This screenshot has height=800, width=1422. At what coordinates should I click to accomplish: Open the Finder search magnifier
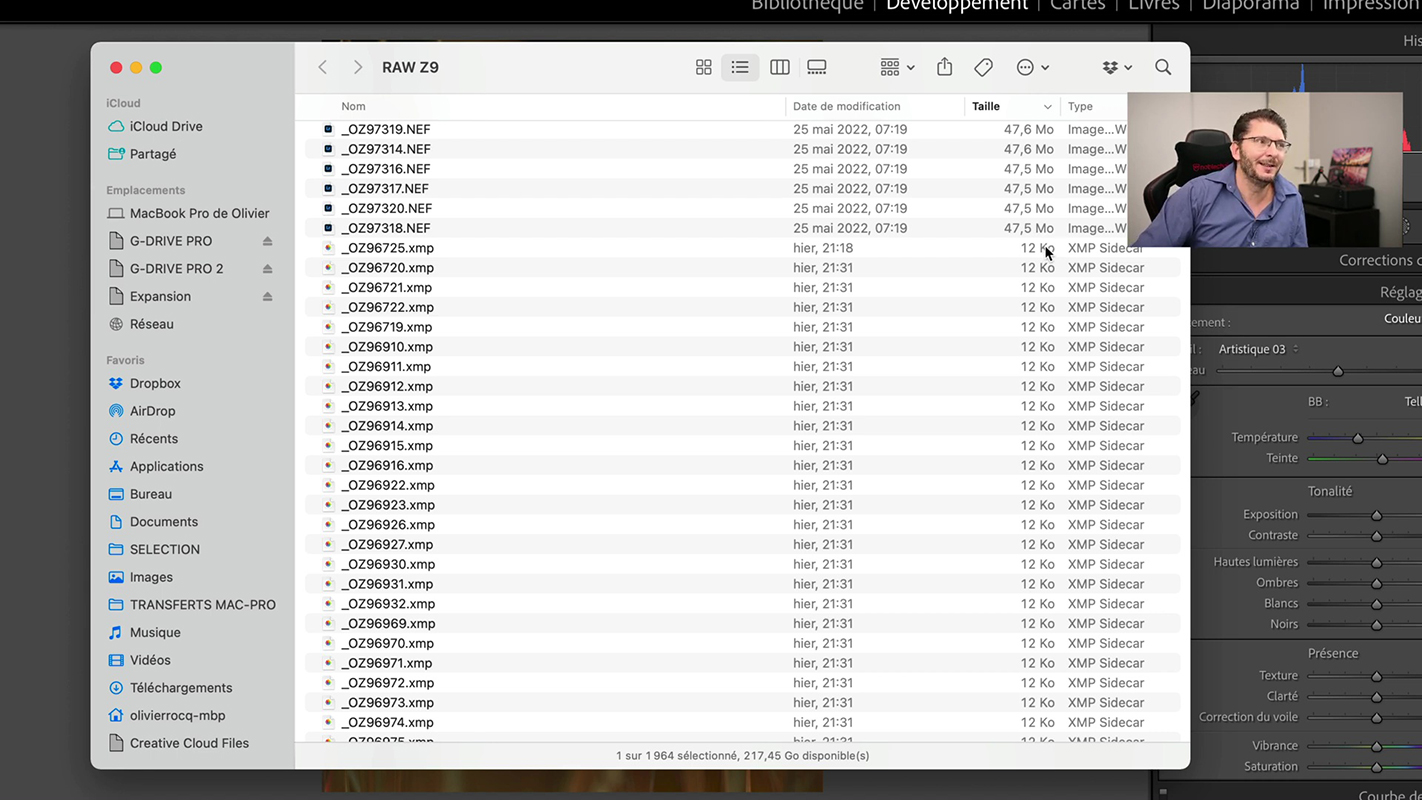tap(1163, 67)
